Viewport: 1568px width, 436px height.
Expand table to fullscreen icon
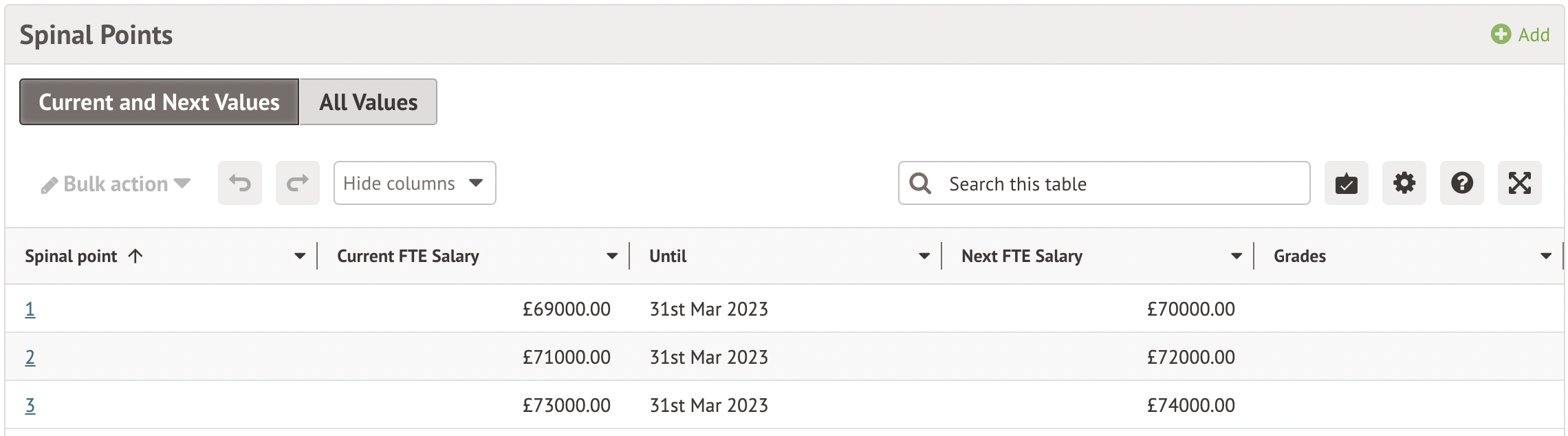point(1519,183)
